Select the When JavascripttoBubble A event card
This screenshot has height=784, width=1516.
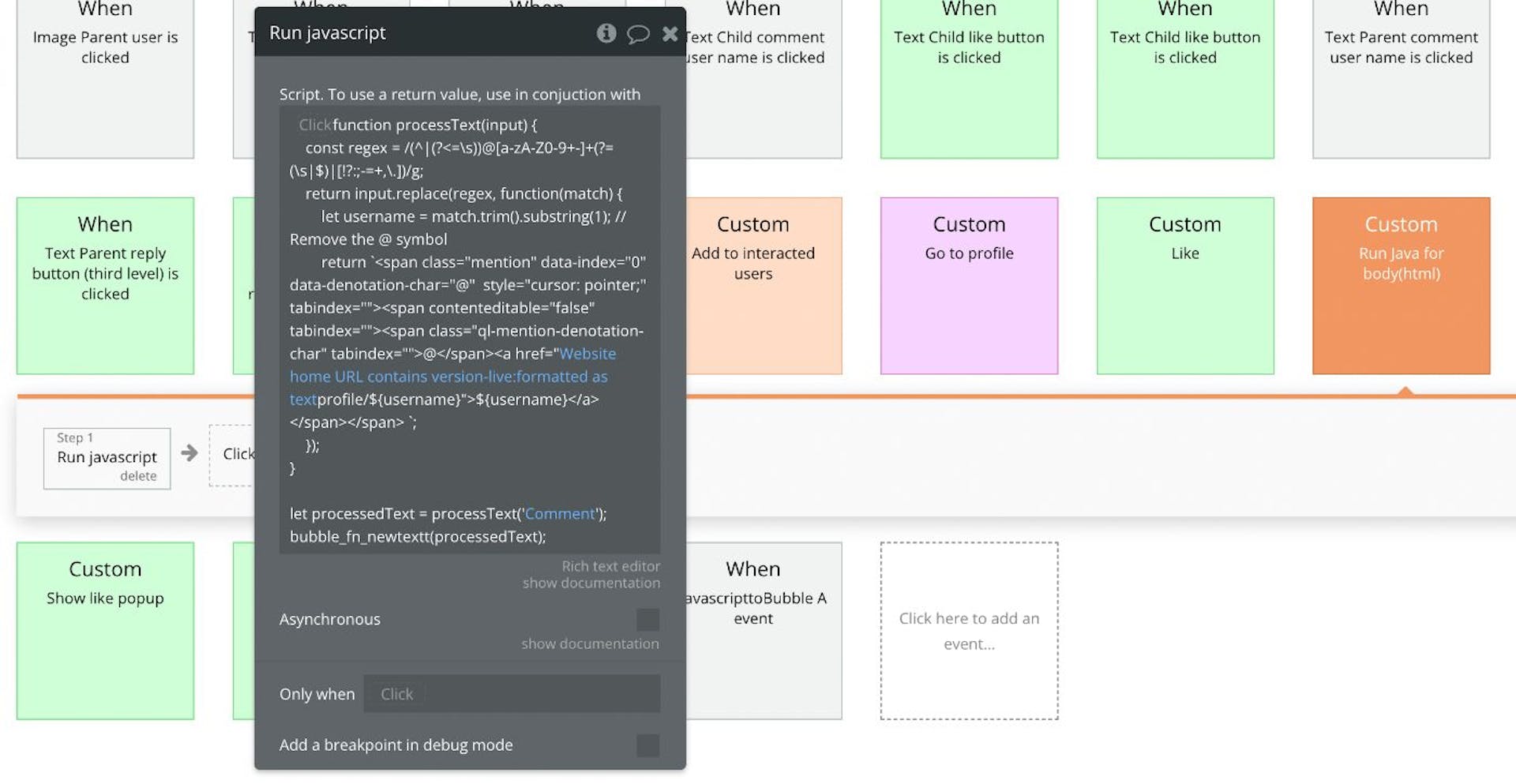click(753, 630)
